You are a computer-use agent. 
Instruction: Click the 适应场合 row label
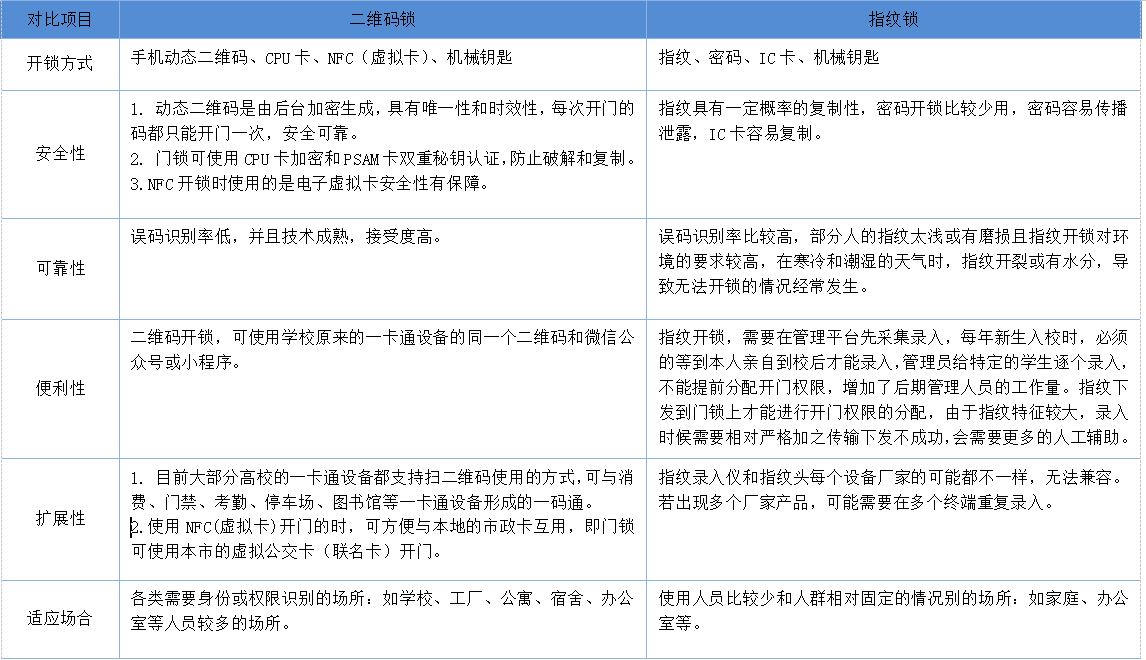60,618
